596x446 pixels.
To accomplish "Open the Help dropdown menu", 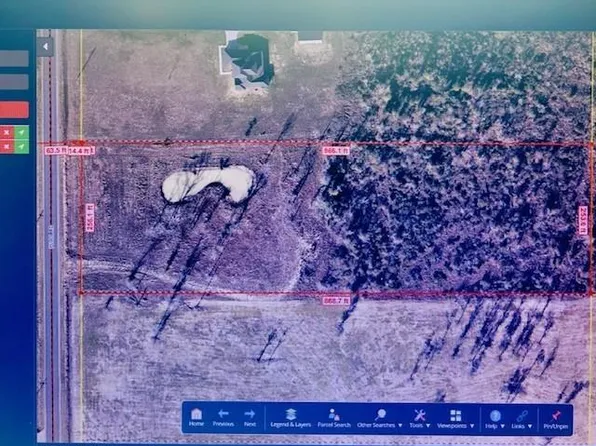I will (x=495, y=419).
